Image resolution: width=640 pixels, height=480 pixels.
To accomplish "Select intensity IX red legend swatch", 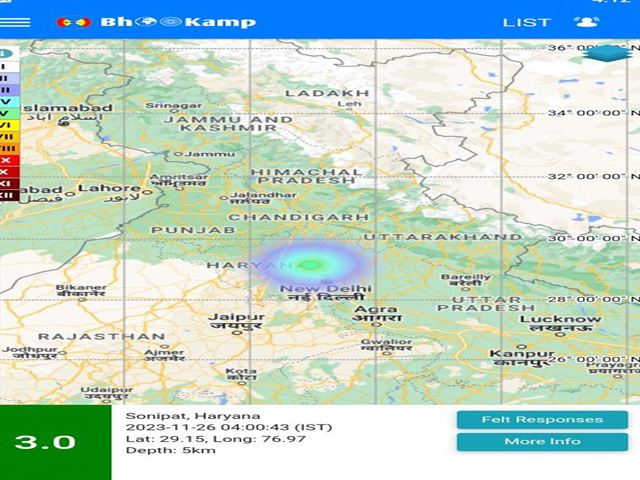I will [9, 160].
